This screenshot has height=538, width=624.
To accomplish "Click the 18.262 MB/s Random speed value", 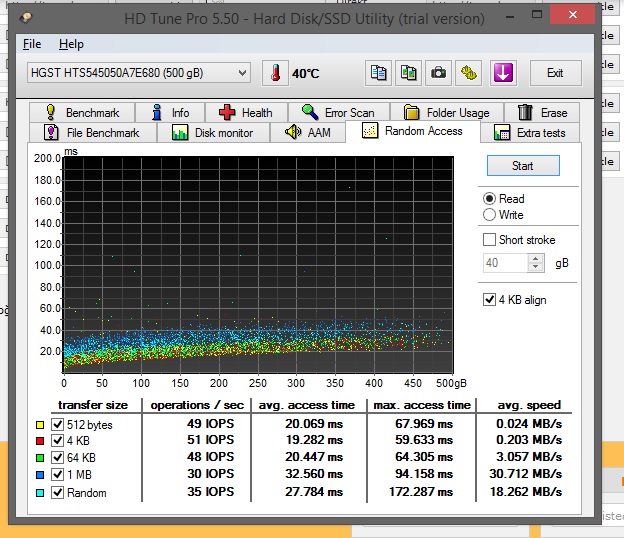I will (x=526, y=492).
